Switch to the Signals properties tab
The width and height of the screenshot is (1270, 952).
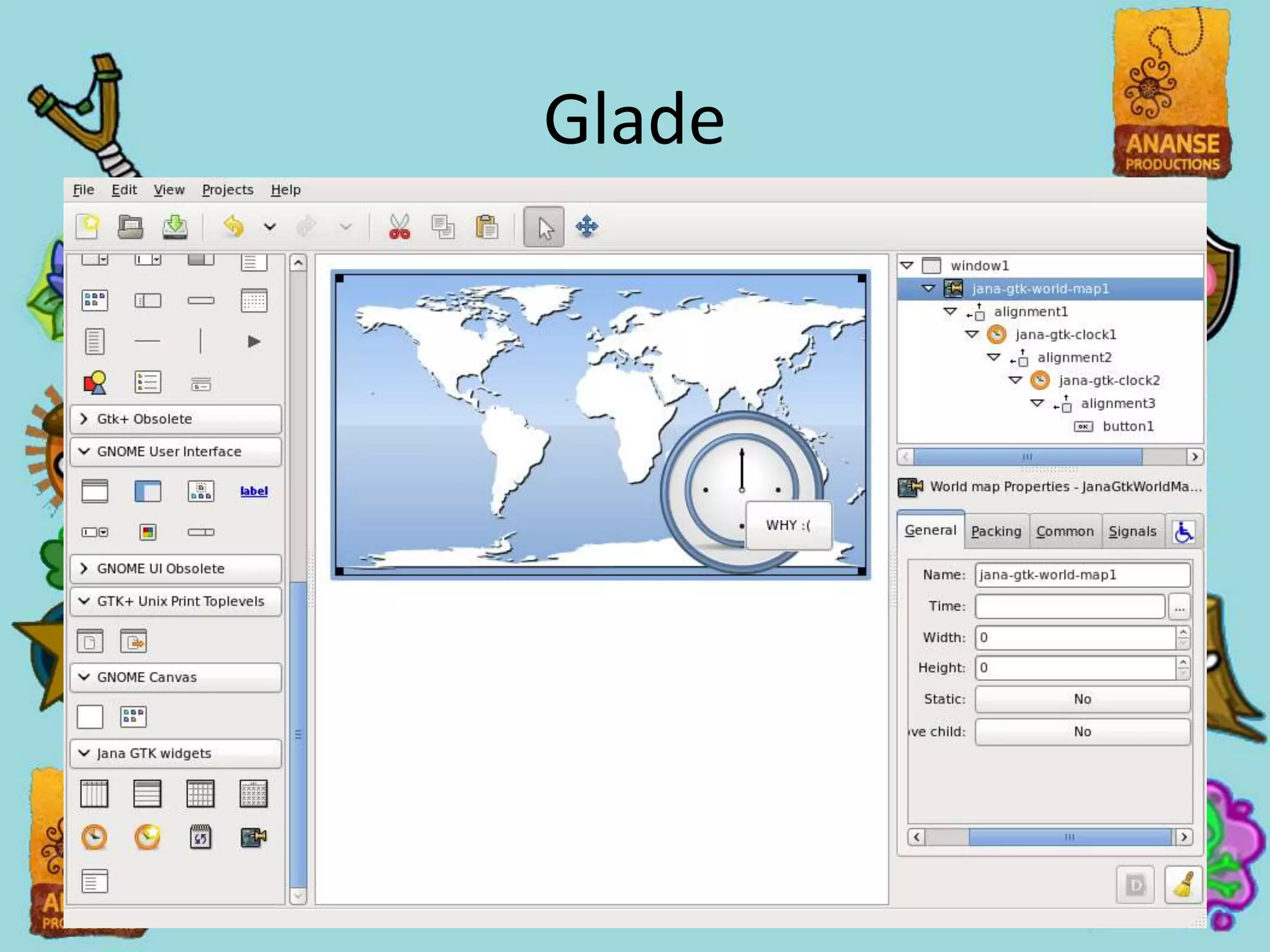pyautogui.click(x=1132, y=531)
